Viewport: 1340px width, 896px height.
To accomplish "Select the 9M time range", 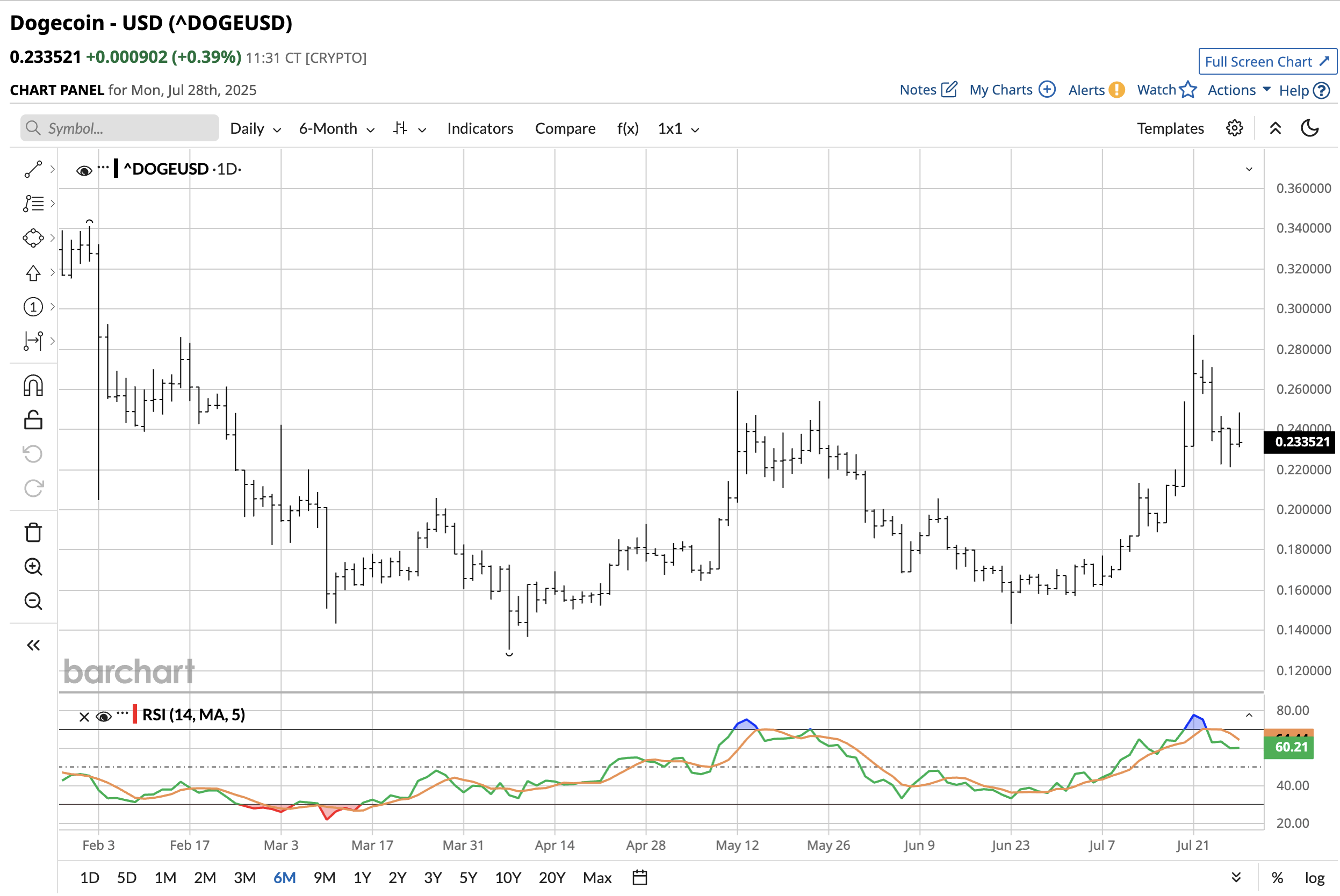I will point(324,877).
